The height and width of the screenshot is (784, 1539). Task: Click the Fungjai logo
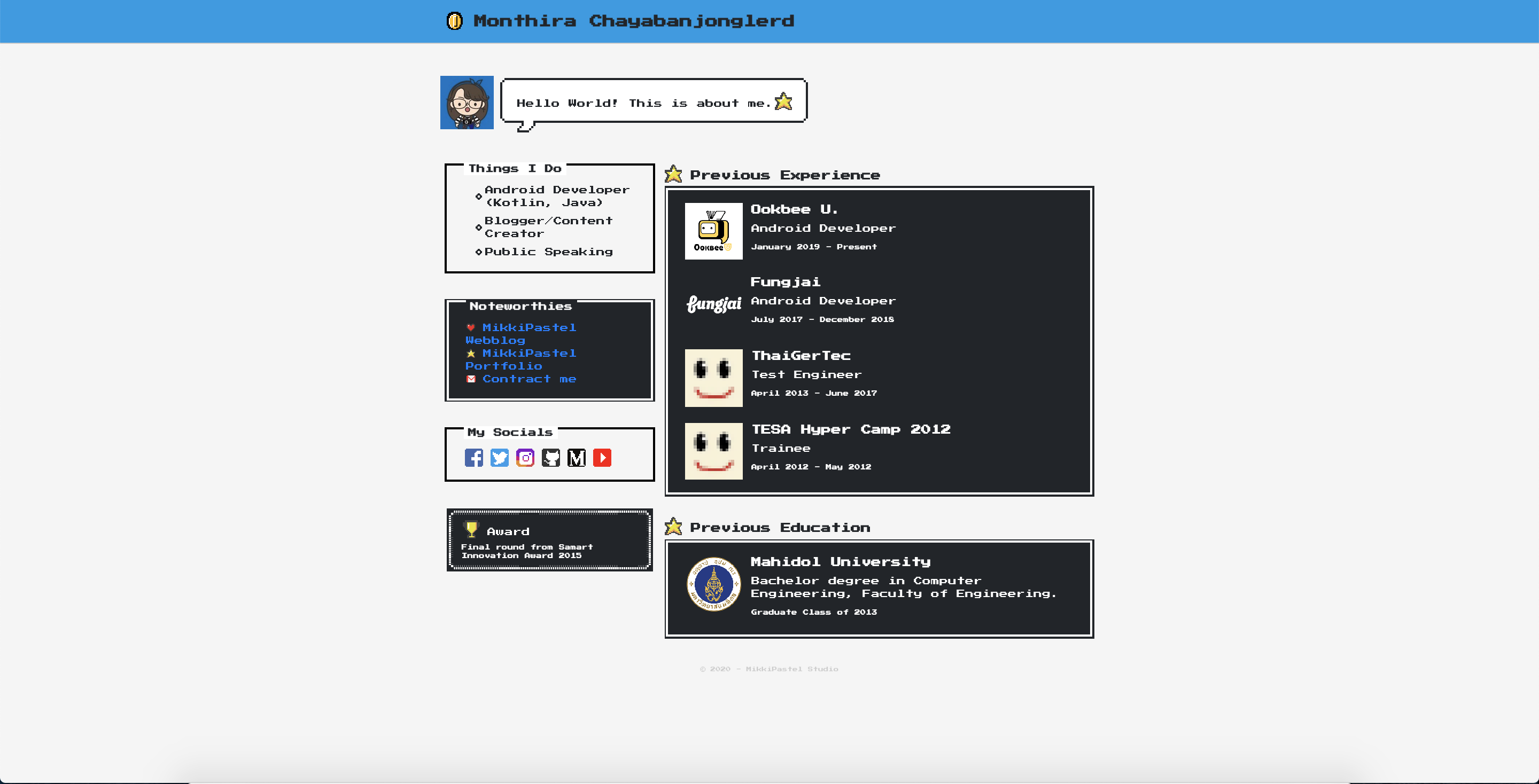[713, 304]
